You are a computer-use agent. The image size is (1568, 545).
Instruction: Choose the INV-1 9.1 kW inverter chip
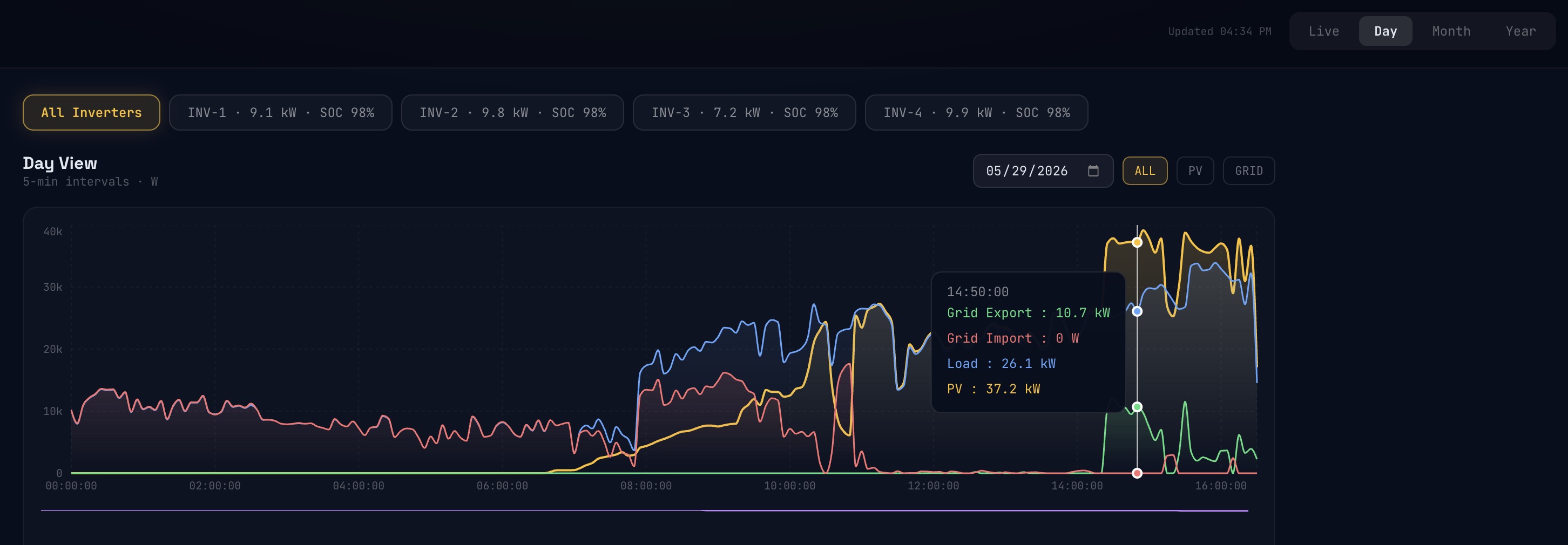281,113
